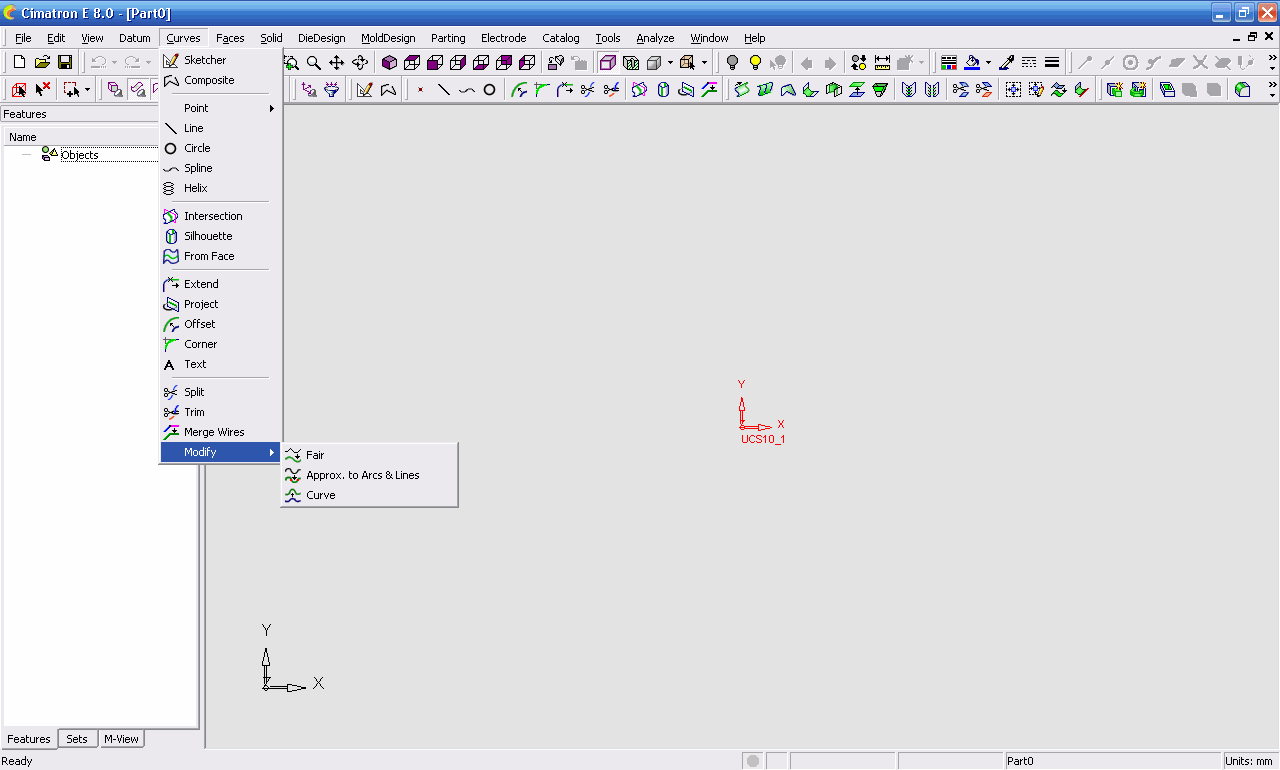Image resolution: width=1280 pixels, height=770 pixels.
Task: Select Intersection in the Curves menu
Action: click(x=221, y=216)
